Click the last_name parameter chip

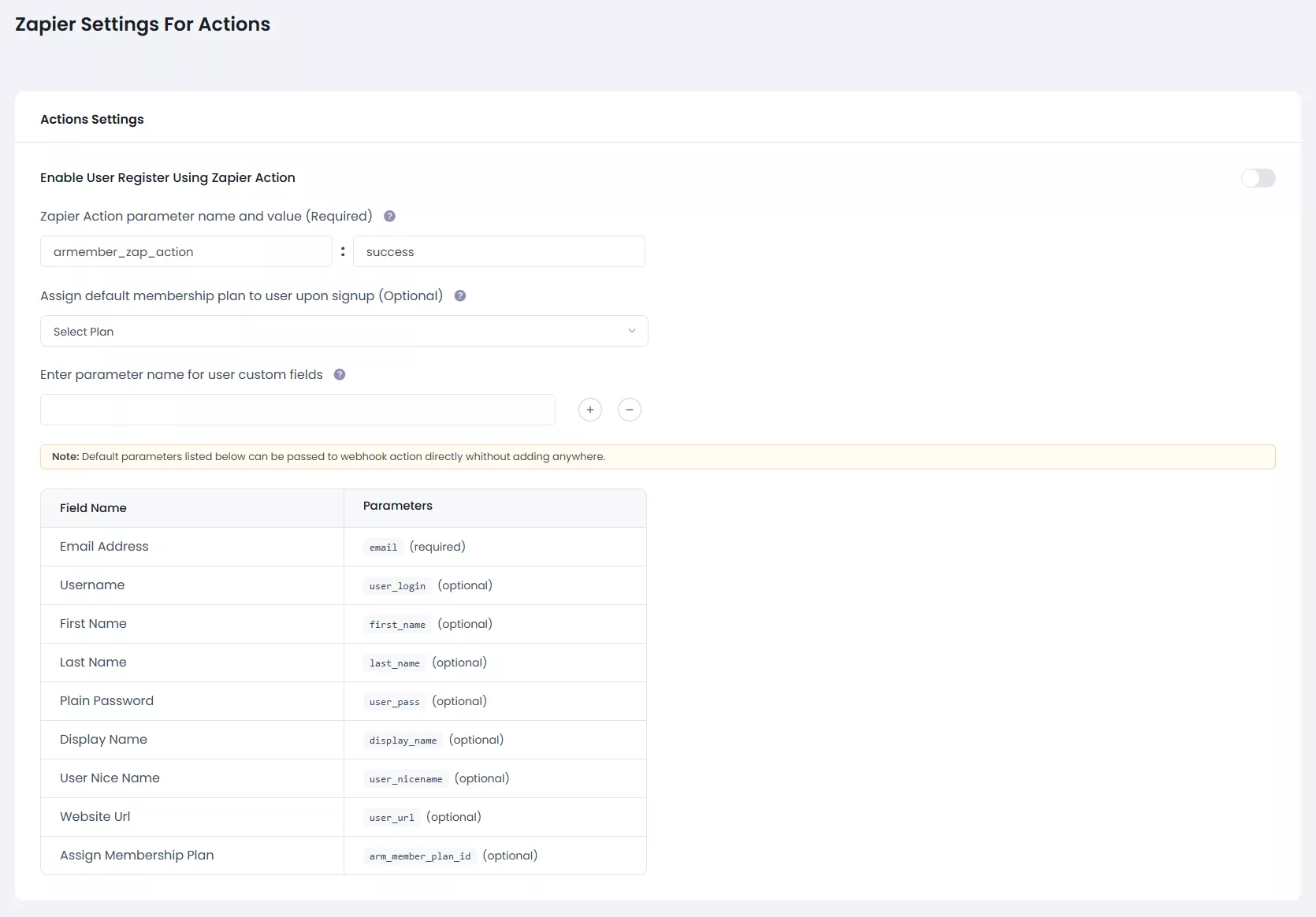click(x=393, y=663)
